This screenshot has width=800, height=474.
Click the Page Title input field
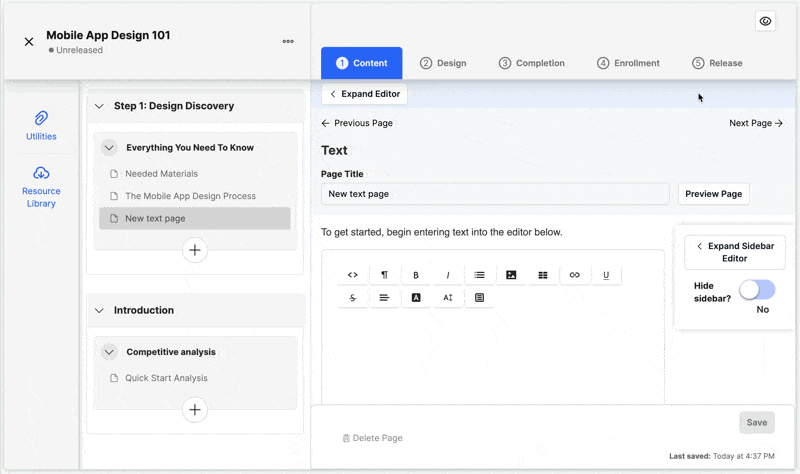click(495, 194)
